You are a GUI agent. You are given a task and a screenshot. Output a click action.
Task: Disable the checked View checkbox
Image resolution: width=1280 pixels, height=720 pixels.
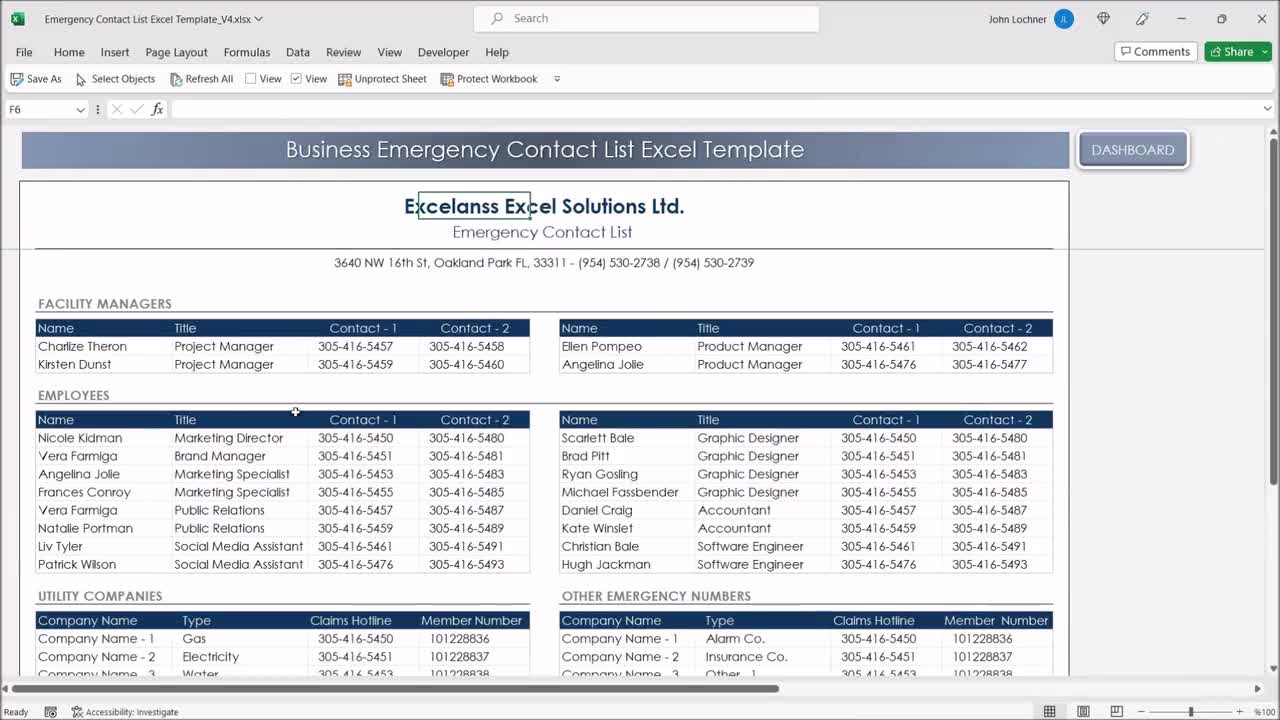tap(295, 79)
